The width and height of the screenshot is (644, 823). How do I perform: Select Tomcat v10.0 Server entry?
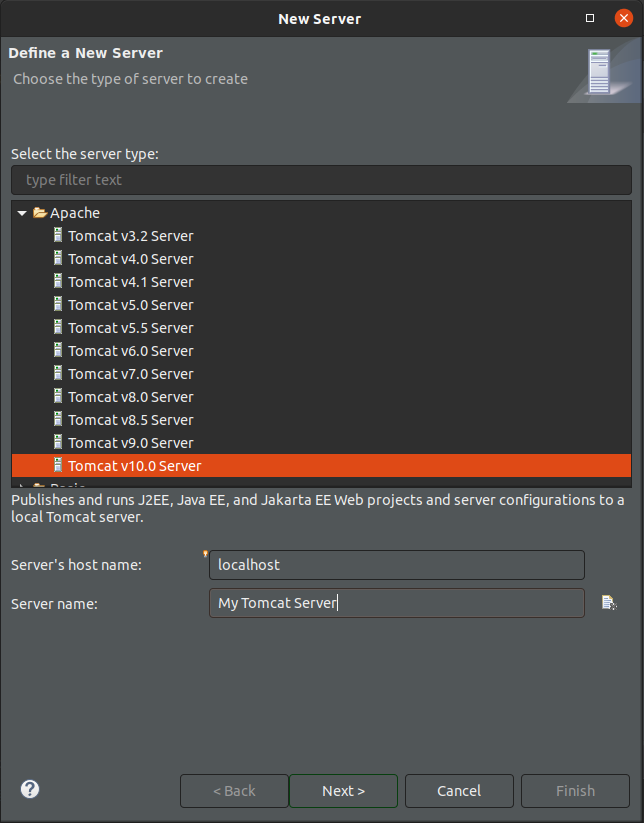click(x=321, y=466)
